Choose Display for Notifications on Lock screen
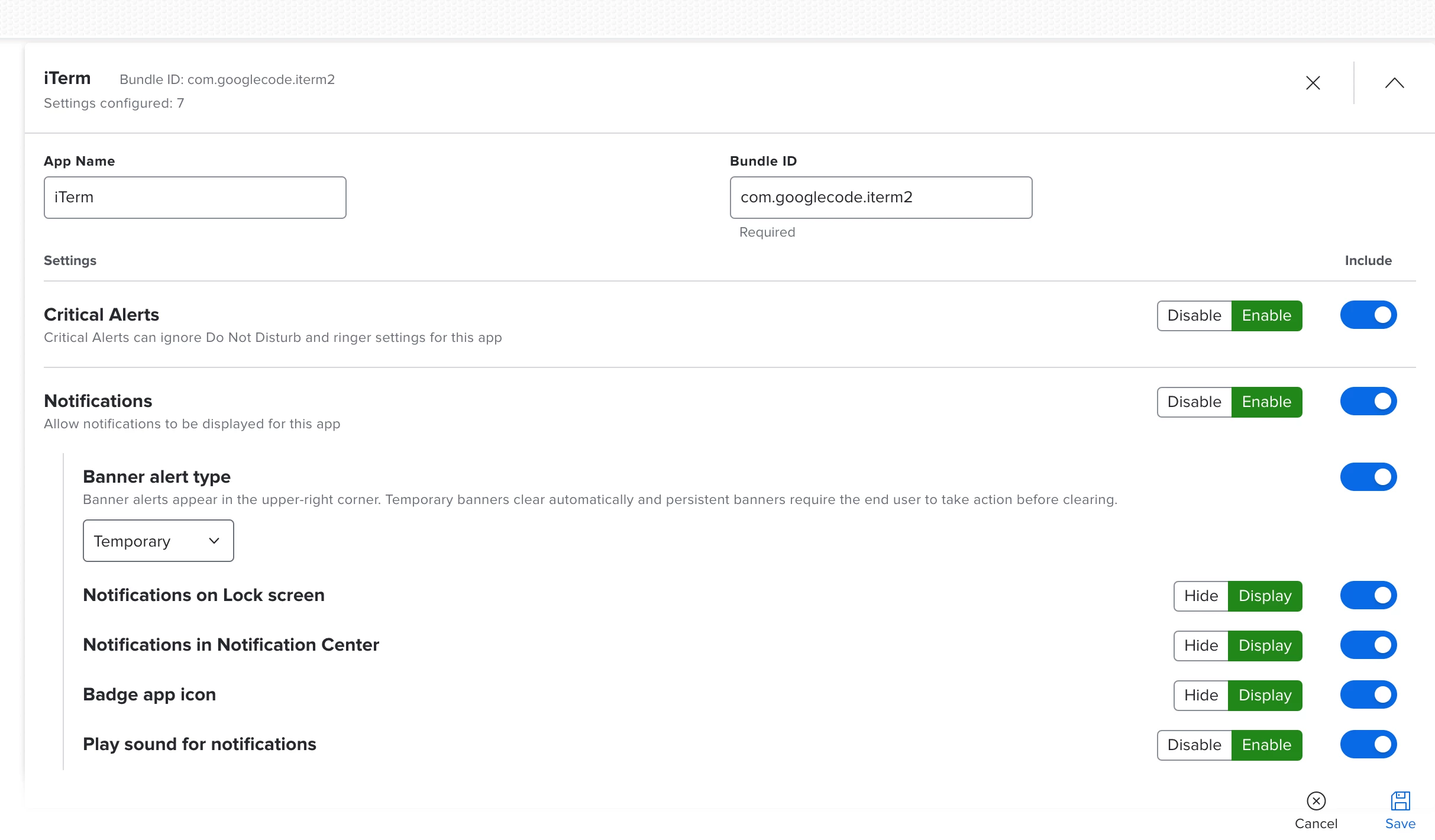Image resolution: width=1435 pixels, height=840 pixels. tap(1265, 596)
